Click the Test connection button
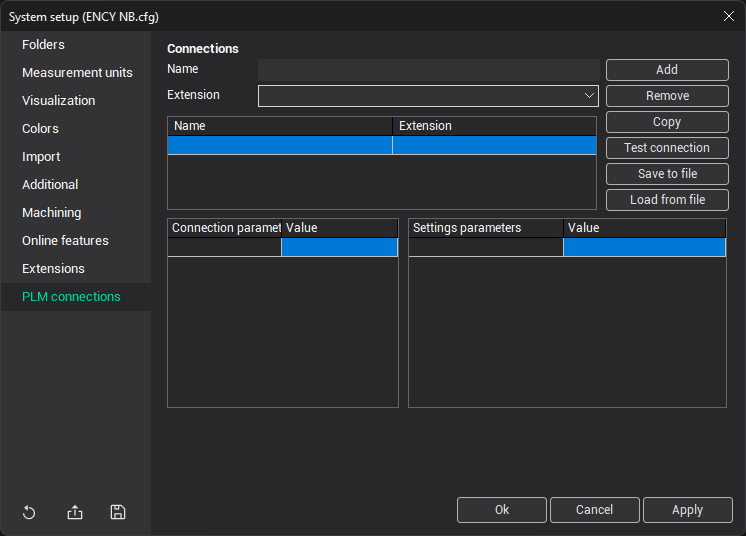Screen dimensions: 746x536 (667, 148)
